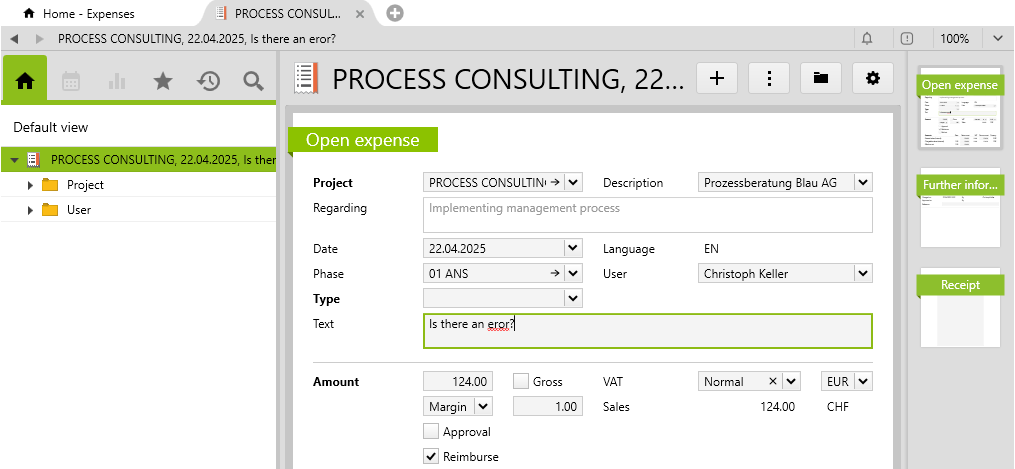This screenshot has width=1015, height=469.
Task: Open the three-dot options menu
Action: coord(769,78)
